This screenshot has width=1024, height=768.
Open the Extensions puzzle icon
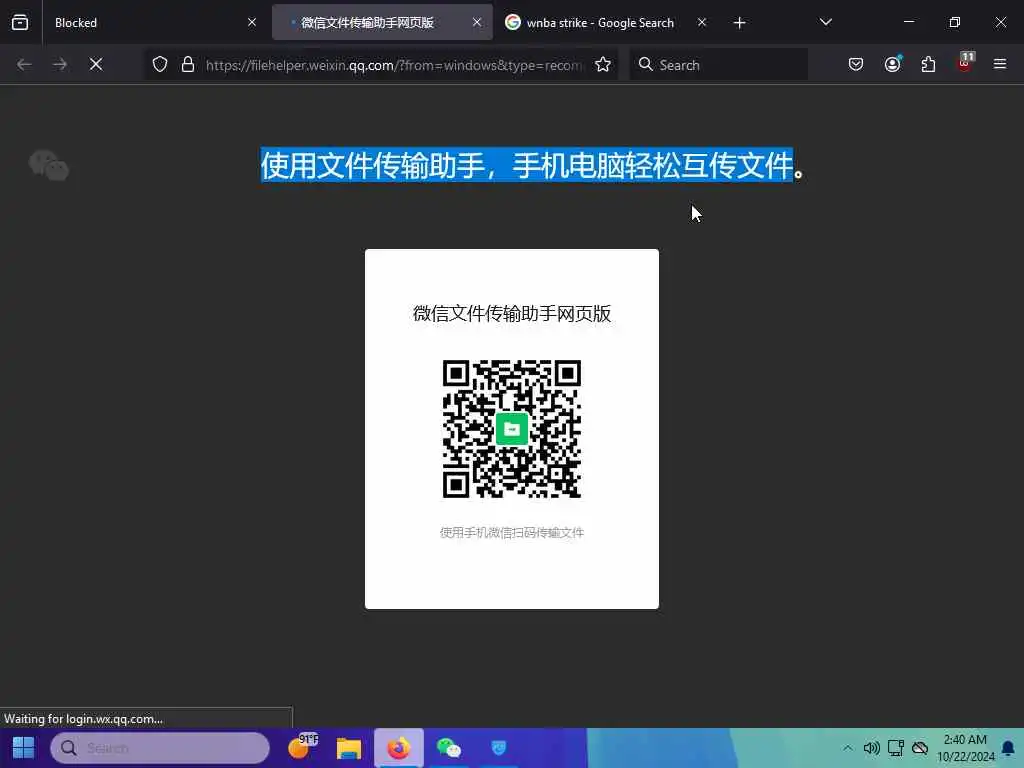(928, 65)
